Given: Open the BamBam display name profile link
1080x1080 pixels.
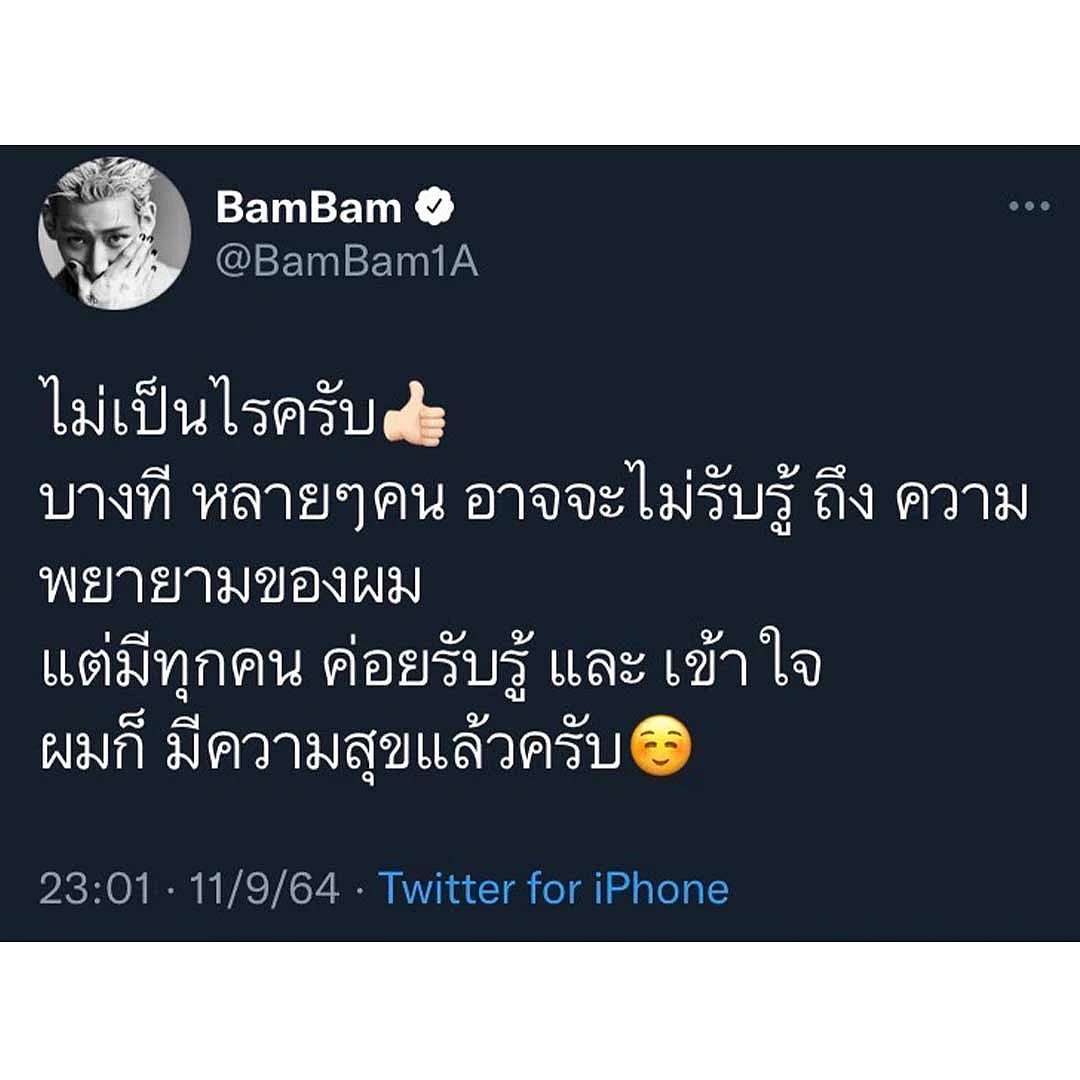Looking at the screenshot, I should pyautogui.click(x=309, y=207).
